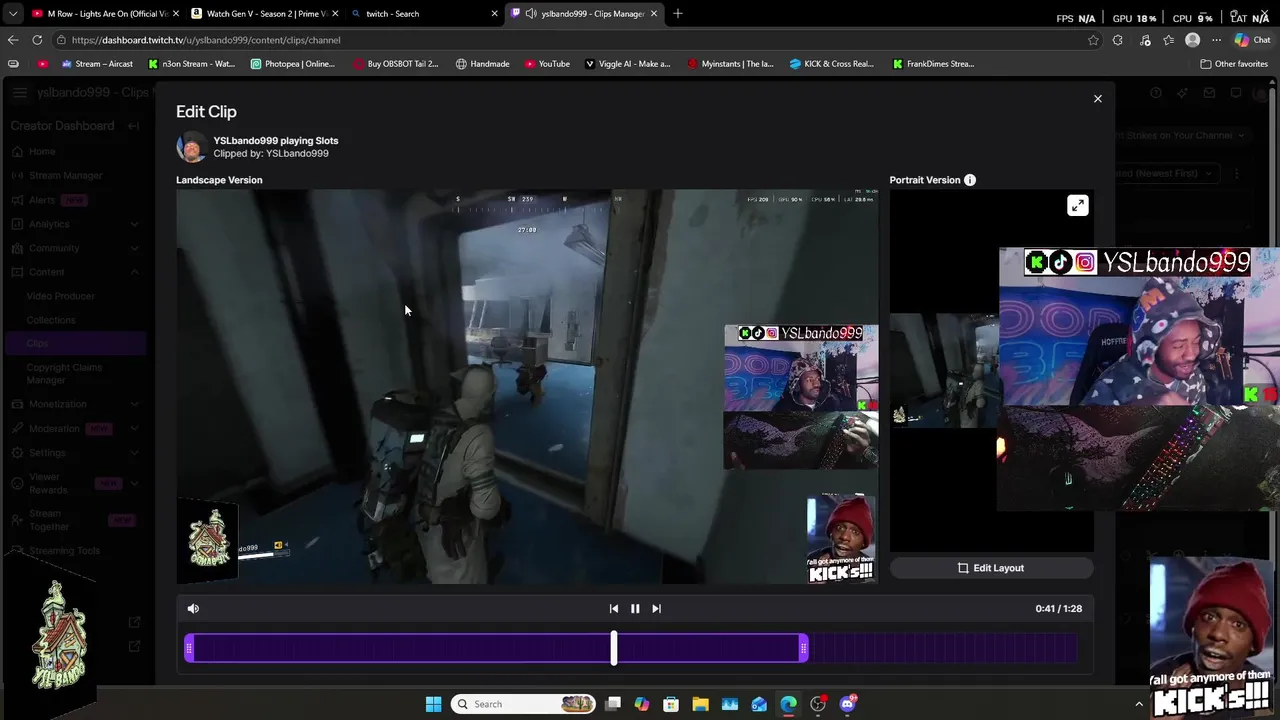Open the 'Buy OBSBOT Tail 2' bookmark
The height and width of the screenshot is (720, 1280).
[396, 64]
